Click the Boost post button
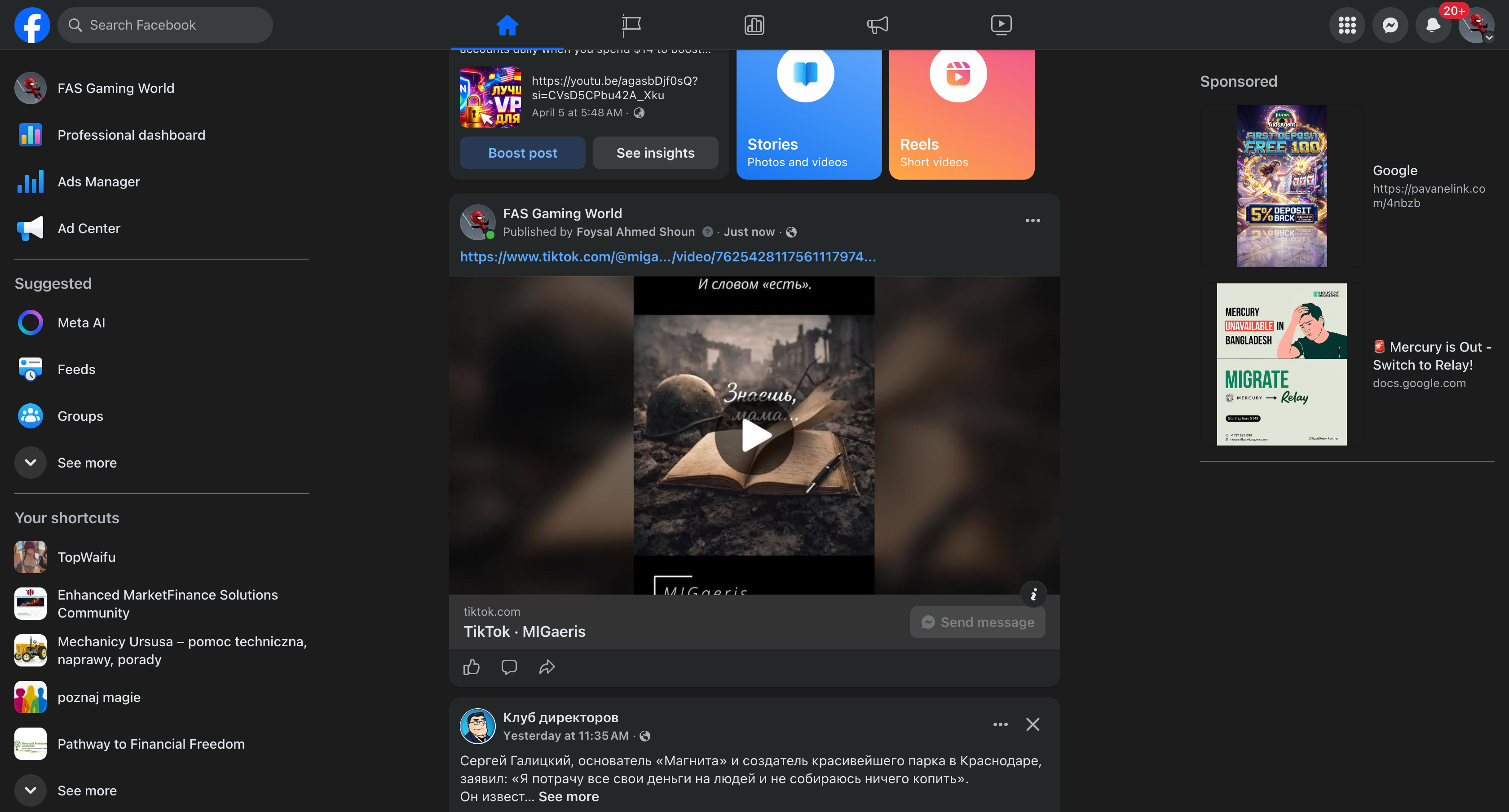 (x=522, y=153)
